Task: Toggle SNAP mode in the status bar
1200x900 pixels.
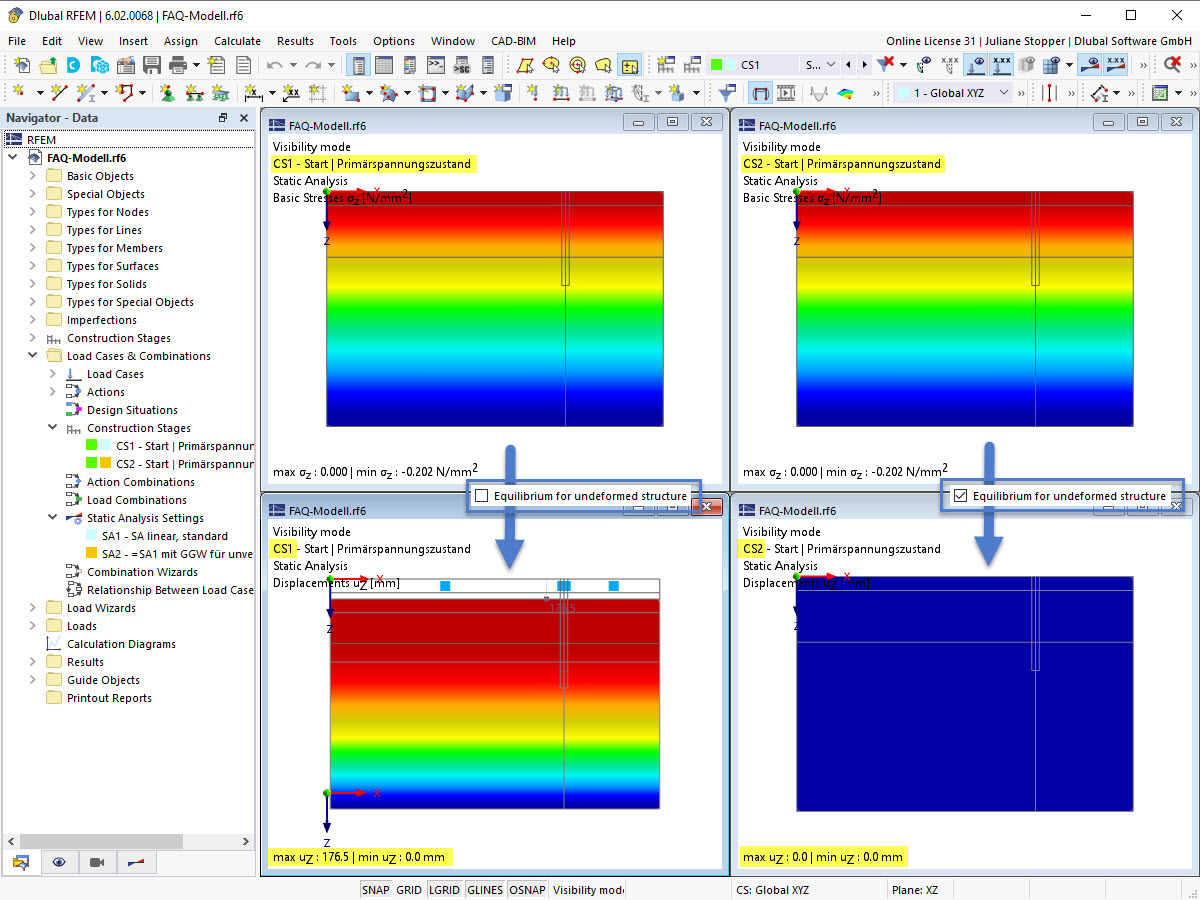Action: click(375, 889)
